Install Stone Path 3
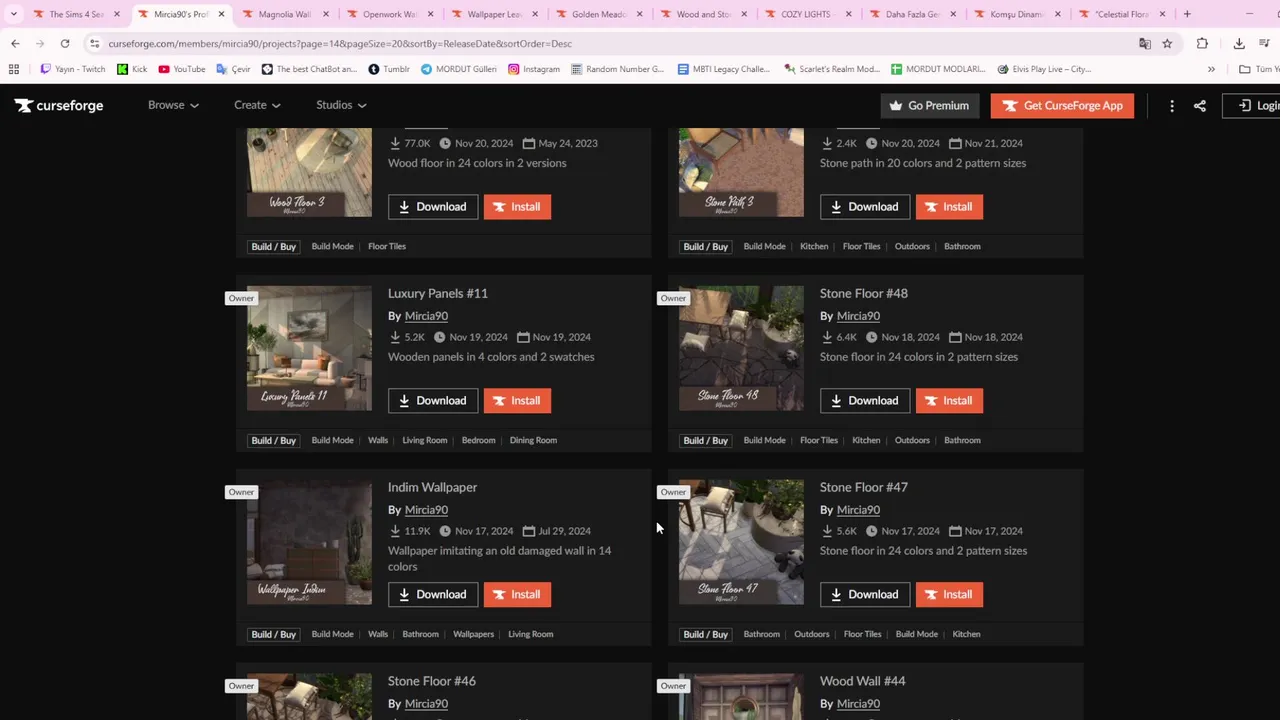1280x720 pixels. click(949, 207)
